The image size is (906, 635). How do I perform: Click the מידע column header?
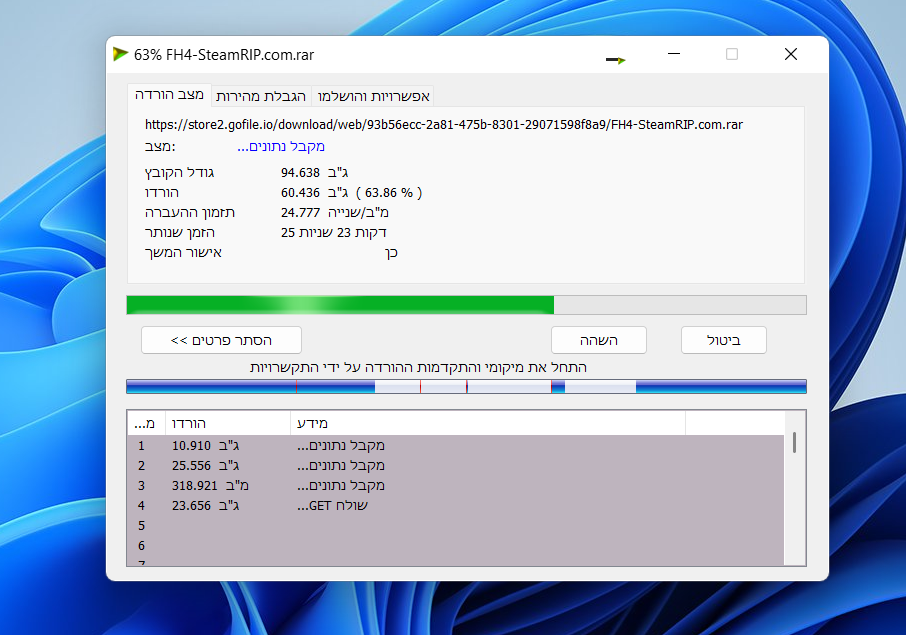(488, 424)
